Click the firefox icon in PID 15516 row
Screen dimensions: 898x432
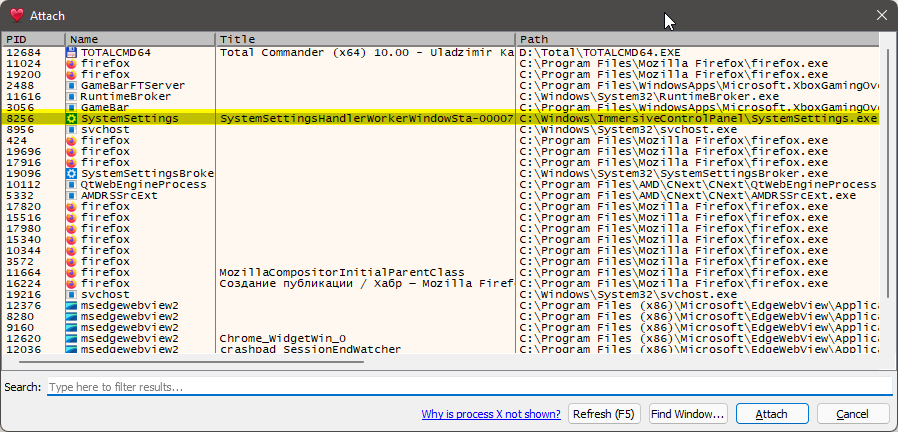point(72,217)
